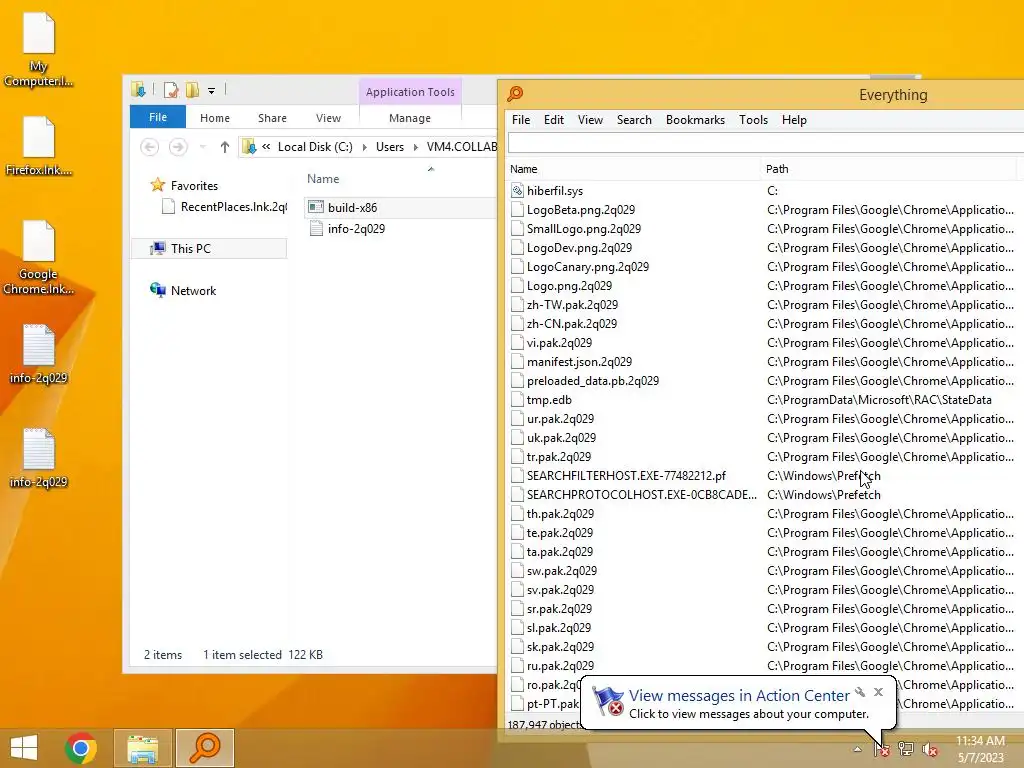
Task: Click the uk.pak.2q029 file icon
Action: coord(517,438)
